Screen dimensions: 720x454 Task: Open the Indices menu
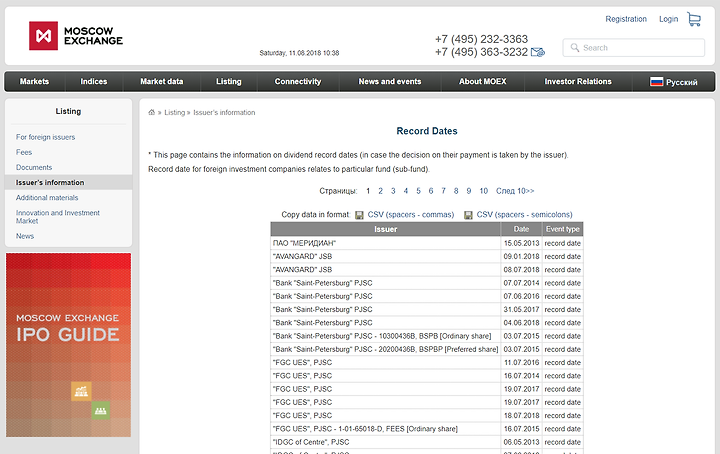tap(94, 82)
